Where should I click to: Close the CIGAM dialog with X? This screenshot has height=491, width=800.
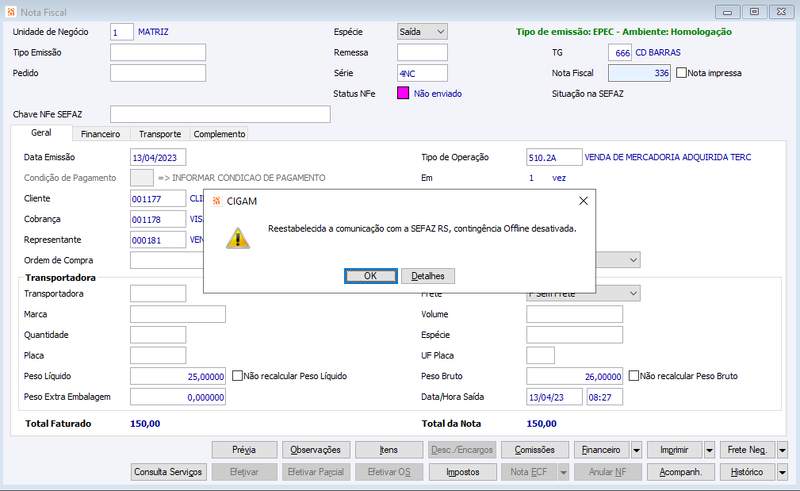point(583,201)
